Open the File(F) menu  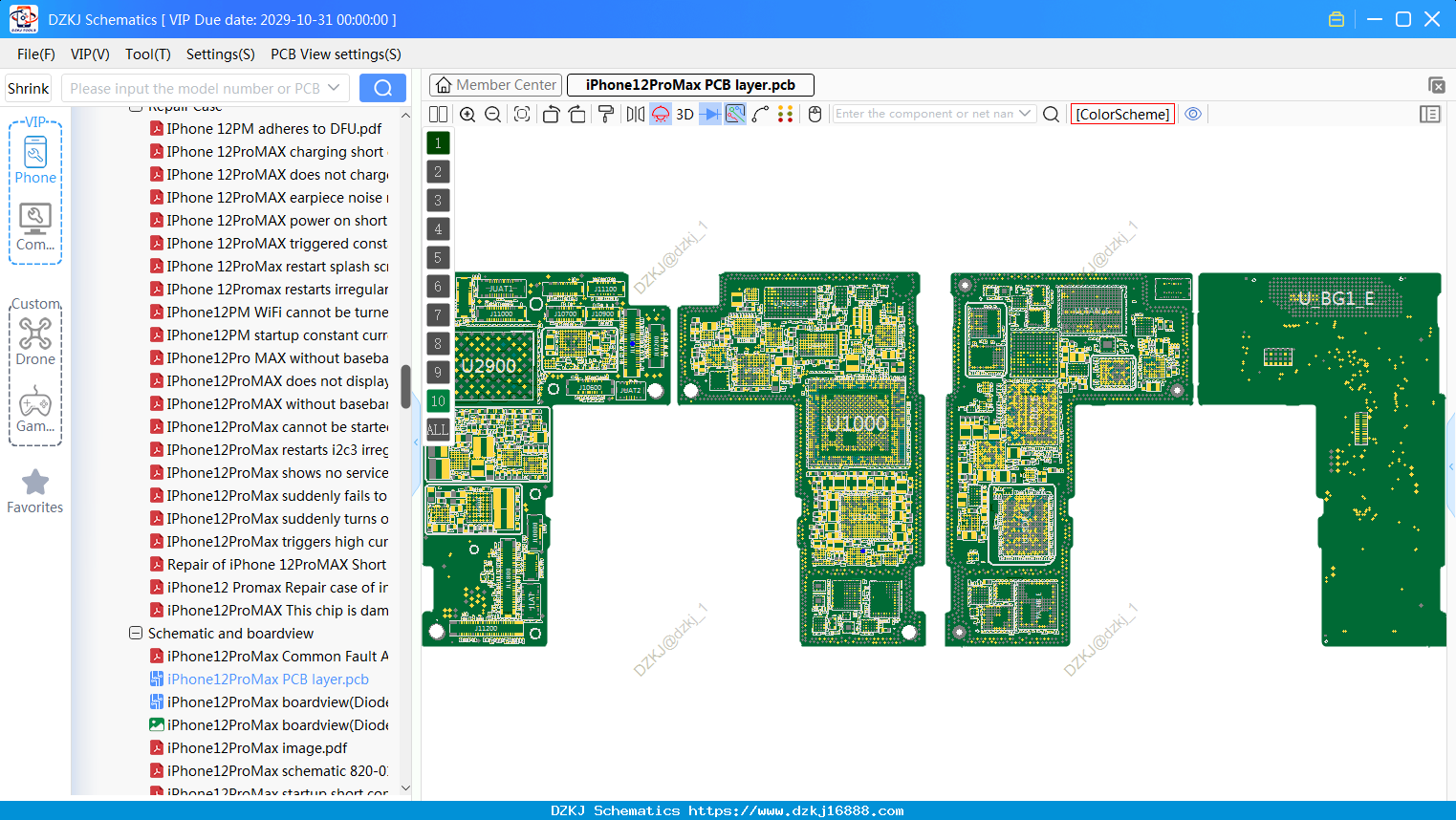tap(36, 54)
